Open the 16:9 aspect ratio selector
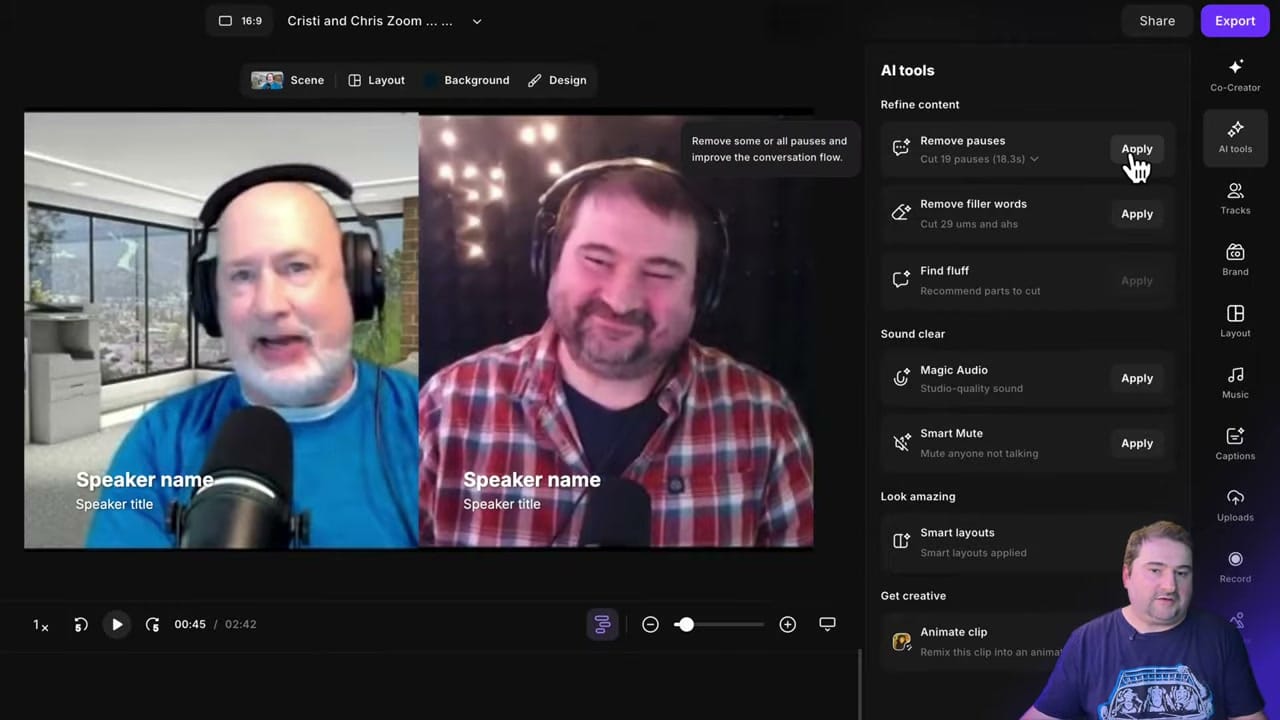 (x=239, y=21)
